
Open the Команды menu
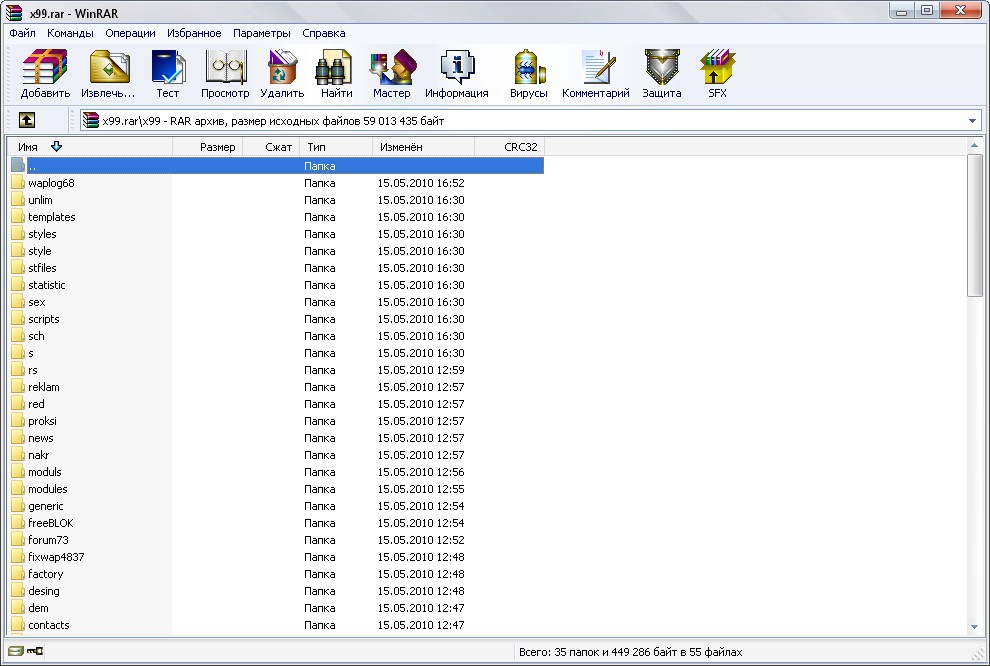pyautogui.click(x=70, y=33)
